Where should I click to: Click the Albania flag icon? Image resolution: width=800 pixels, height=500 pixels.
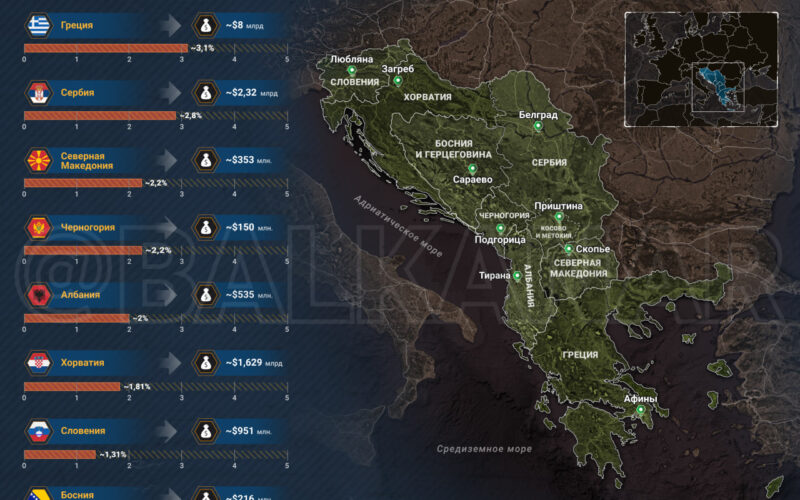[x=39, y=295]
